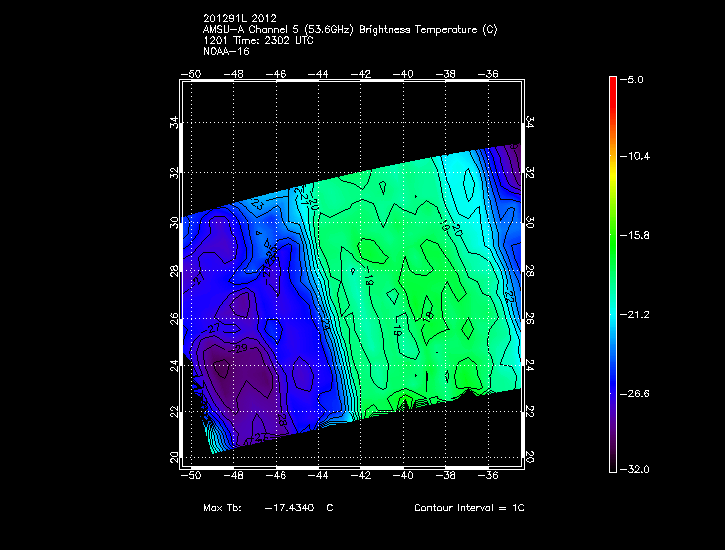Click the -26.6 color scale tick label
Viewport: 725px width, 550px height.
640,393
